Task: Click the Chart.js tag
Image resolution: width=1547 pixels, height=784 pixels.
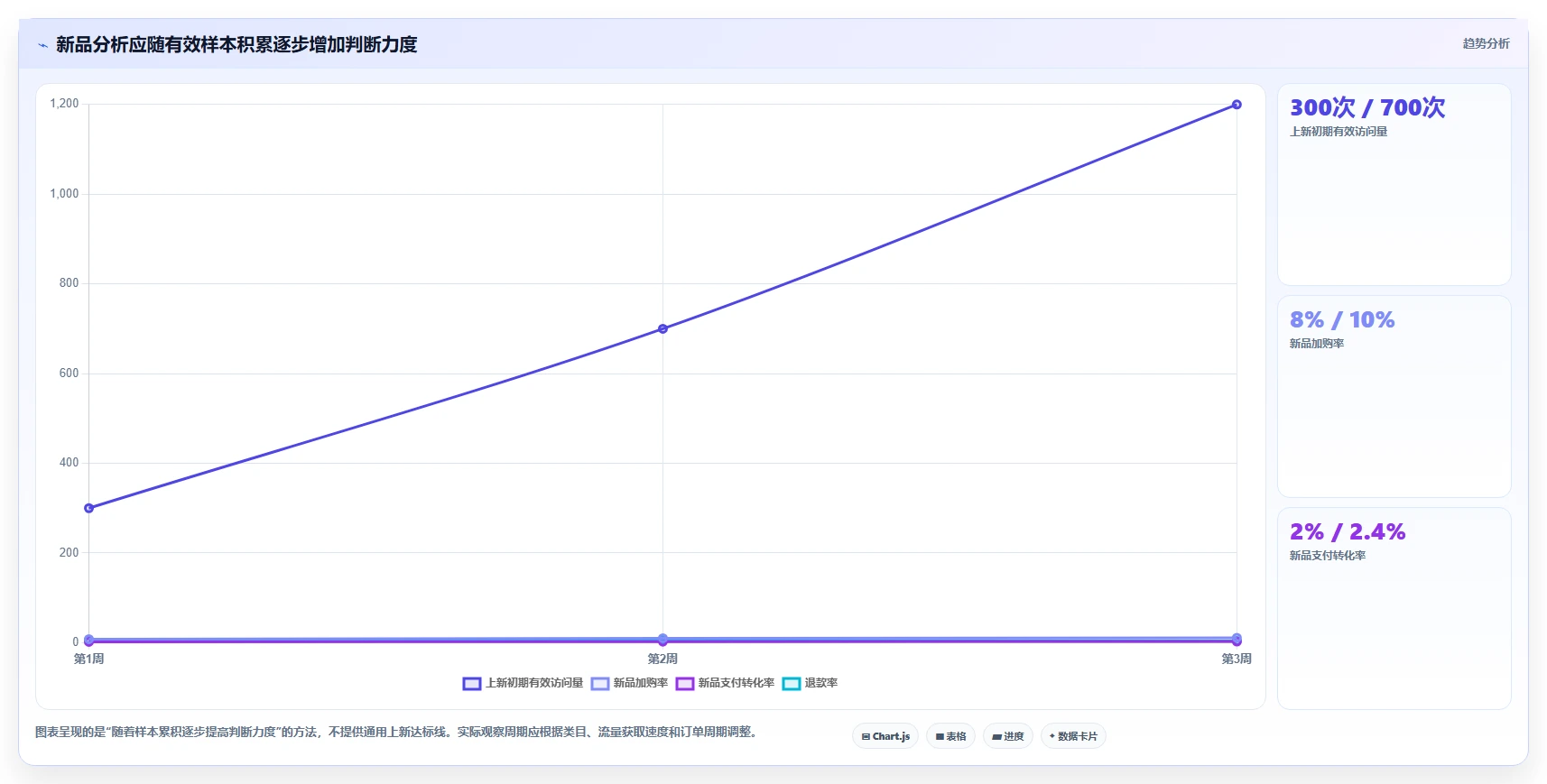Action: coord(885,736)
